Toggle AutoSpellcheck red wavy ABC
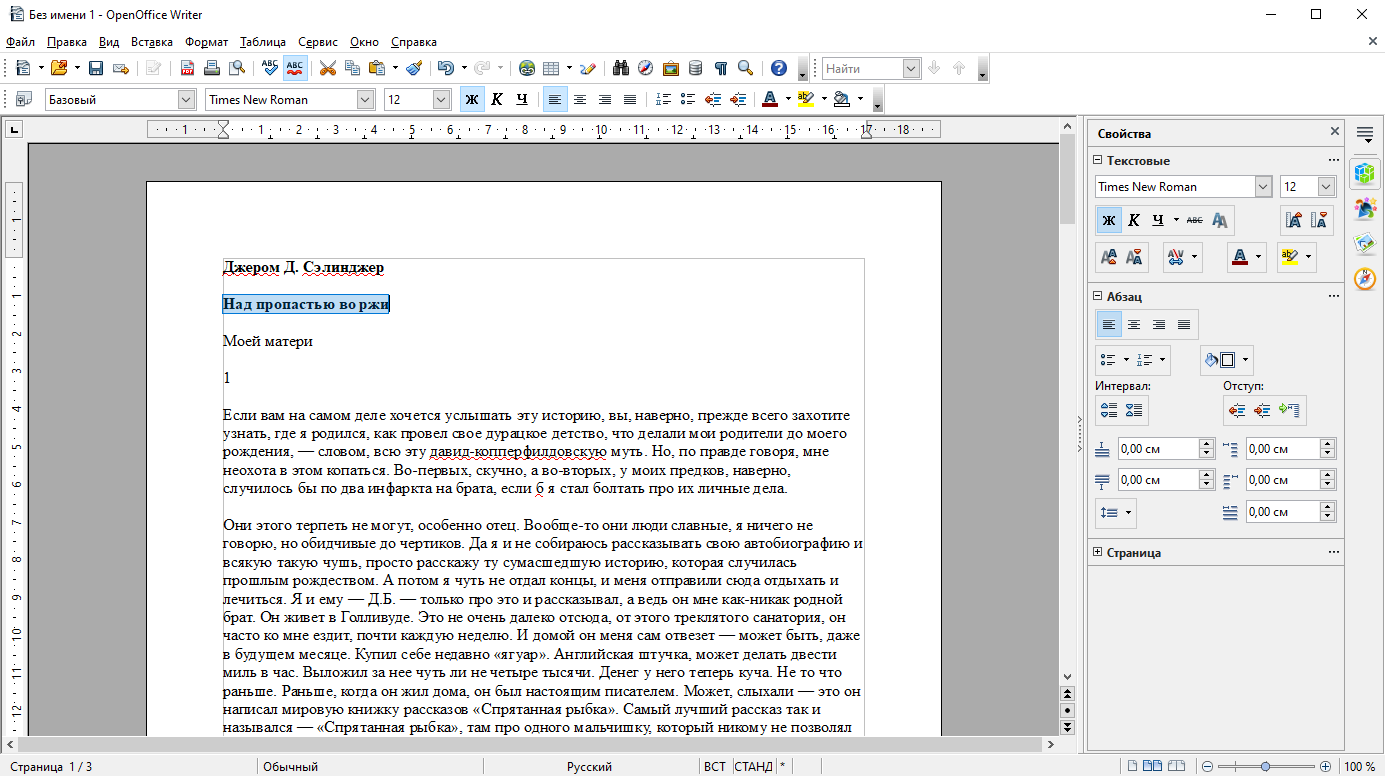 tap(295, 68)
